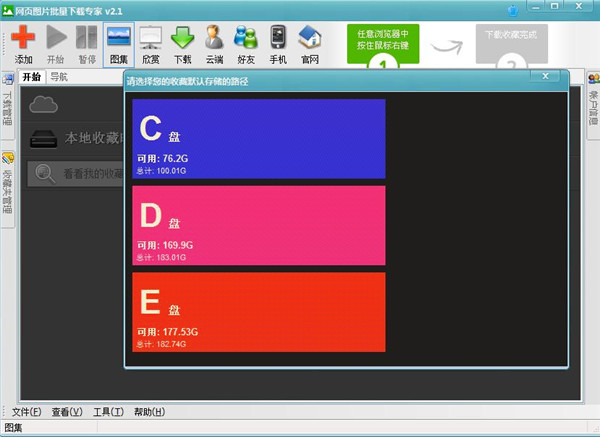The height and width of the screenshot is (437, 600).
Task: Open the 帮助(H) menu
Action: point(150,412)
